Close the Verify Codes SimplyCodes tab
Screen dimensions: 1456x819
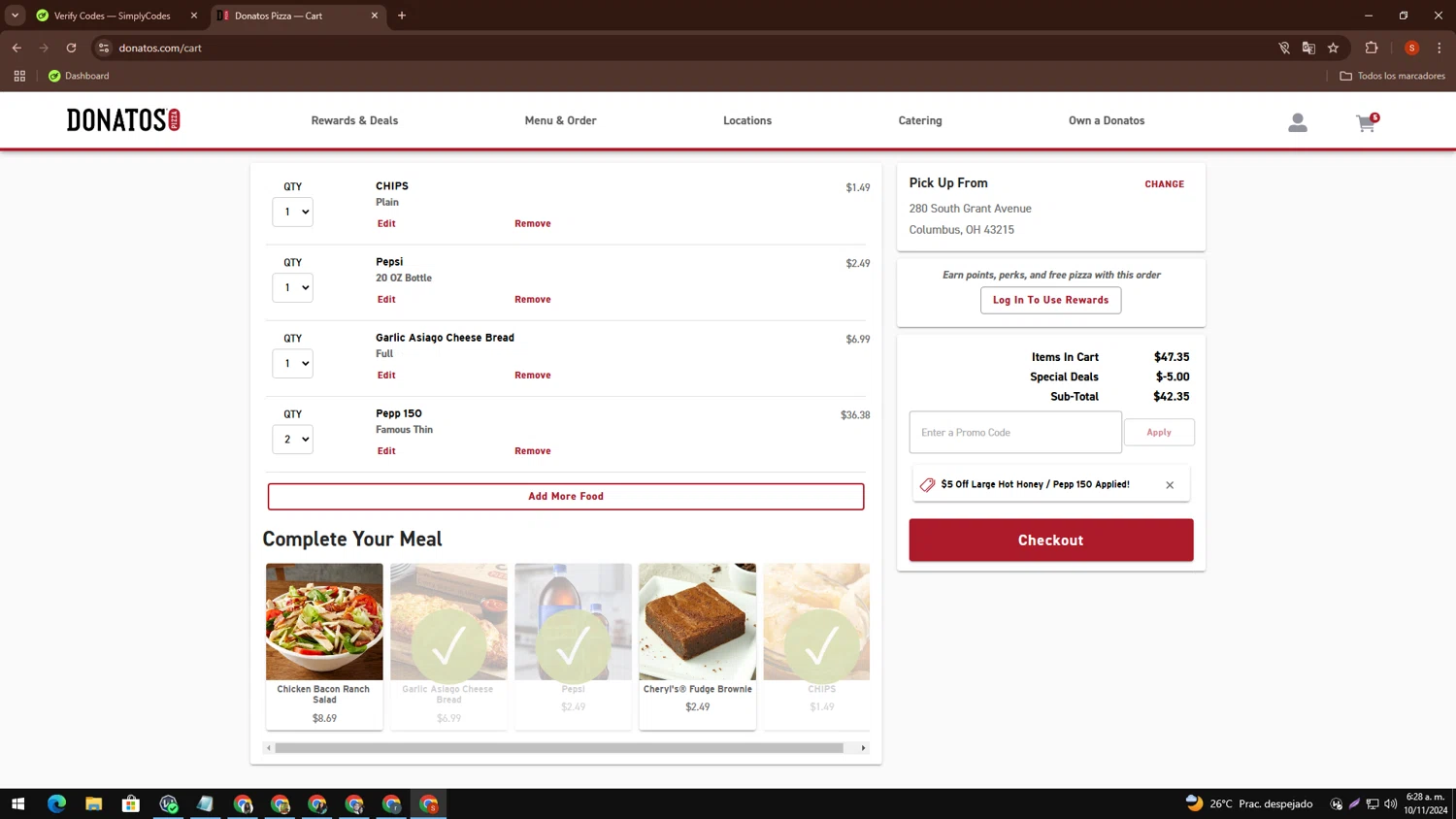194,16
